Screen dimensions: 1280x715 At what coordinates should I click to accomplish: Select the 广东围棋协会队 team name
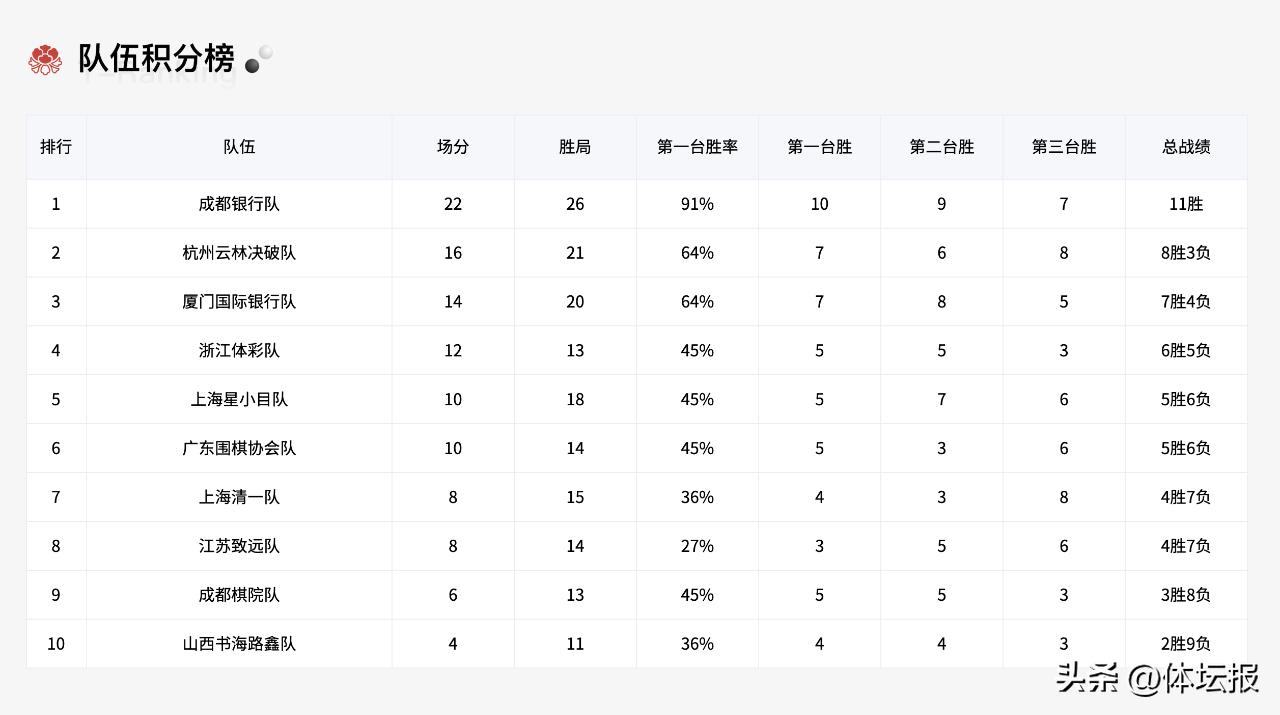[239, 449]
